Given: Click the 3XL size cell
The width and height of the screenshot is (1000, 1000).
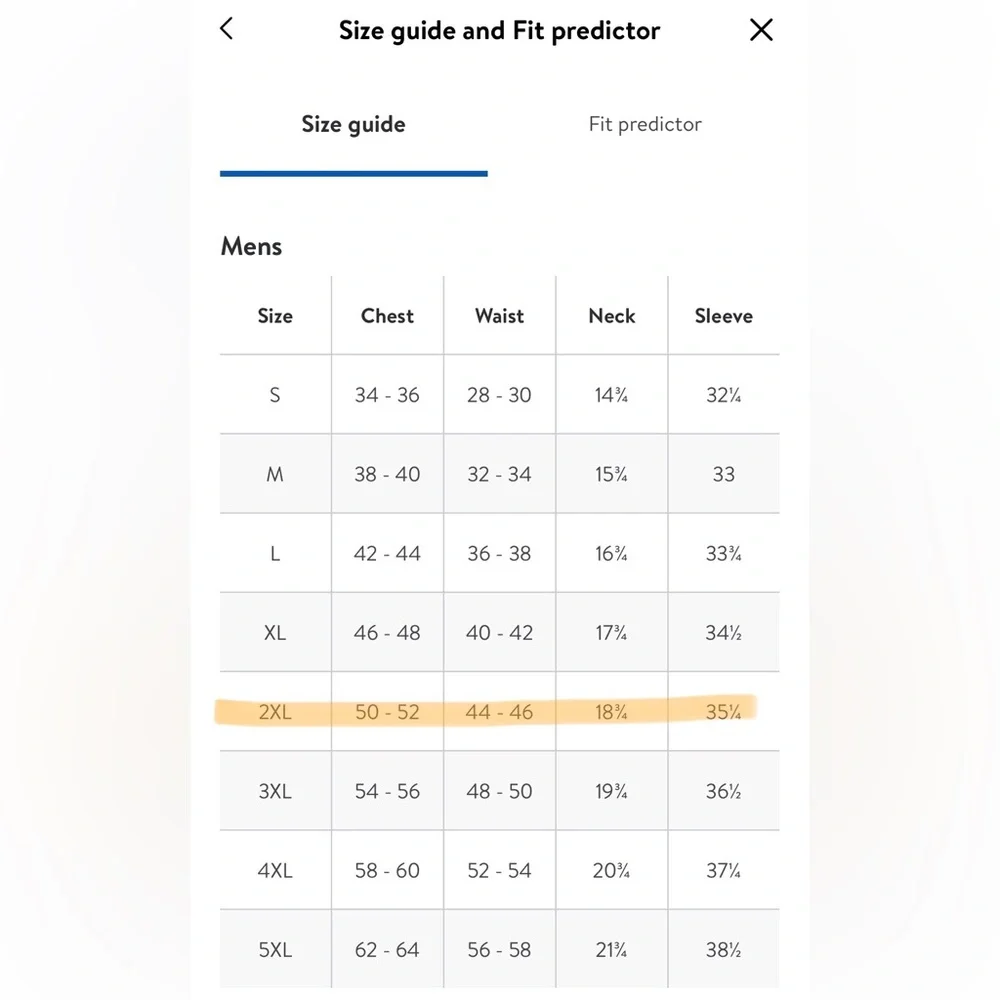Looking at the screenshot, I should tap(275, 791).
